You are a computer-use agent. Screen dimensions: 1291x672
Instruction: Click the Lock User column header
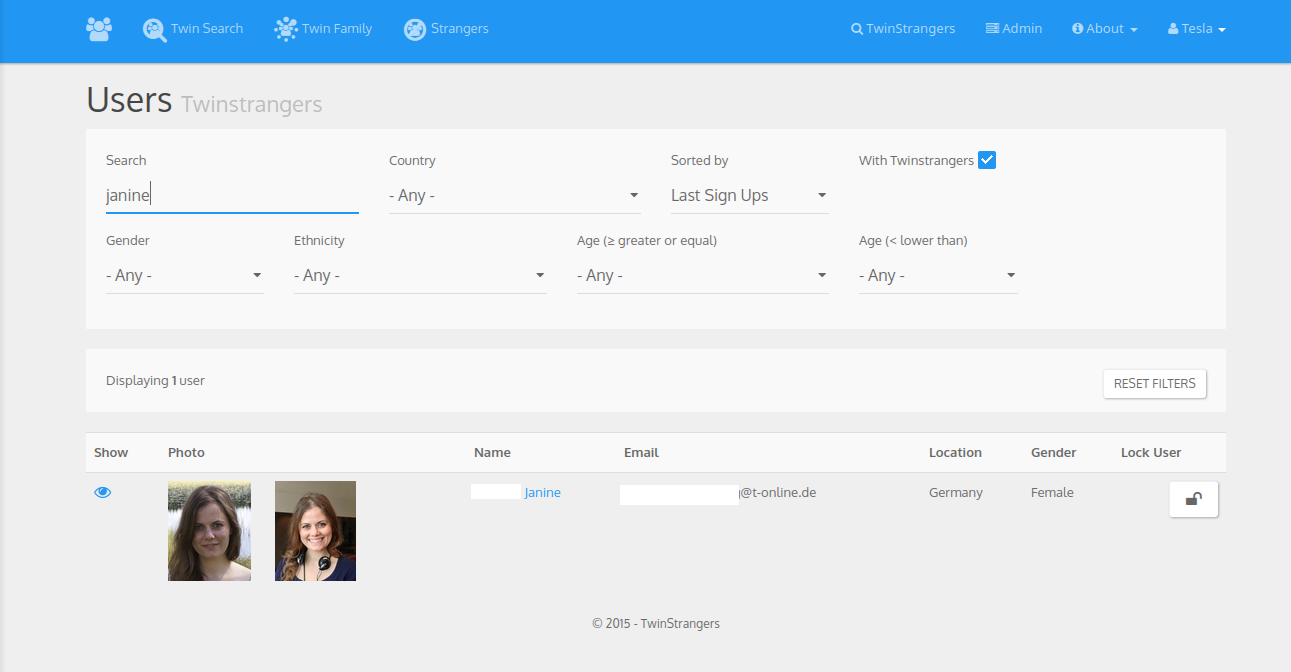coord(1151,453)
